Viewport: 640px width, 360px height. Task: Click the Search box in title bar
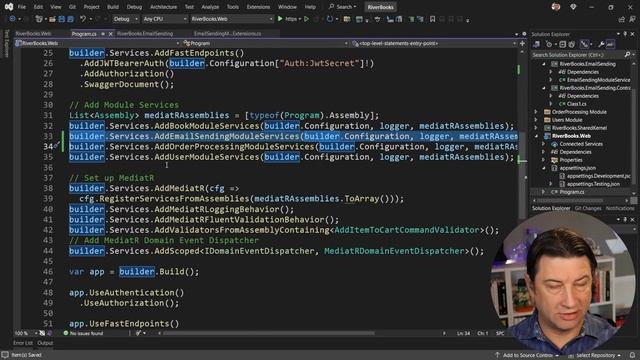click(343, 7)
